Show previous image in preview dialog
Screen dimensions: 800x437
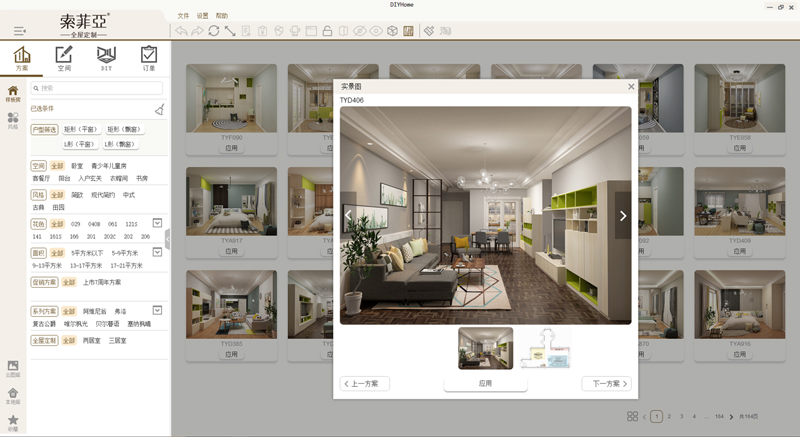click(x=348, y=215)
